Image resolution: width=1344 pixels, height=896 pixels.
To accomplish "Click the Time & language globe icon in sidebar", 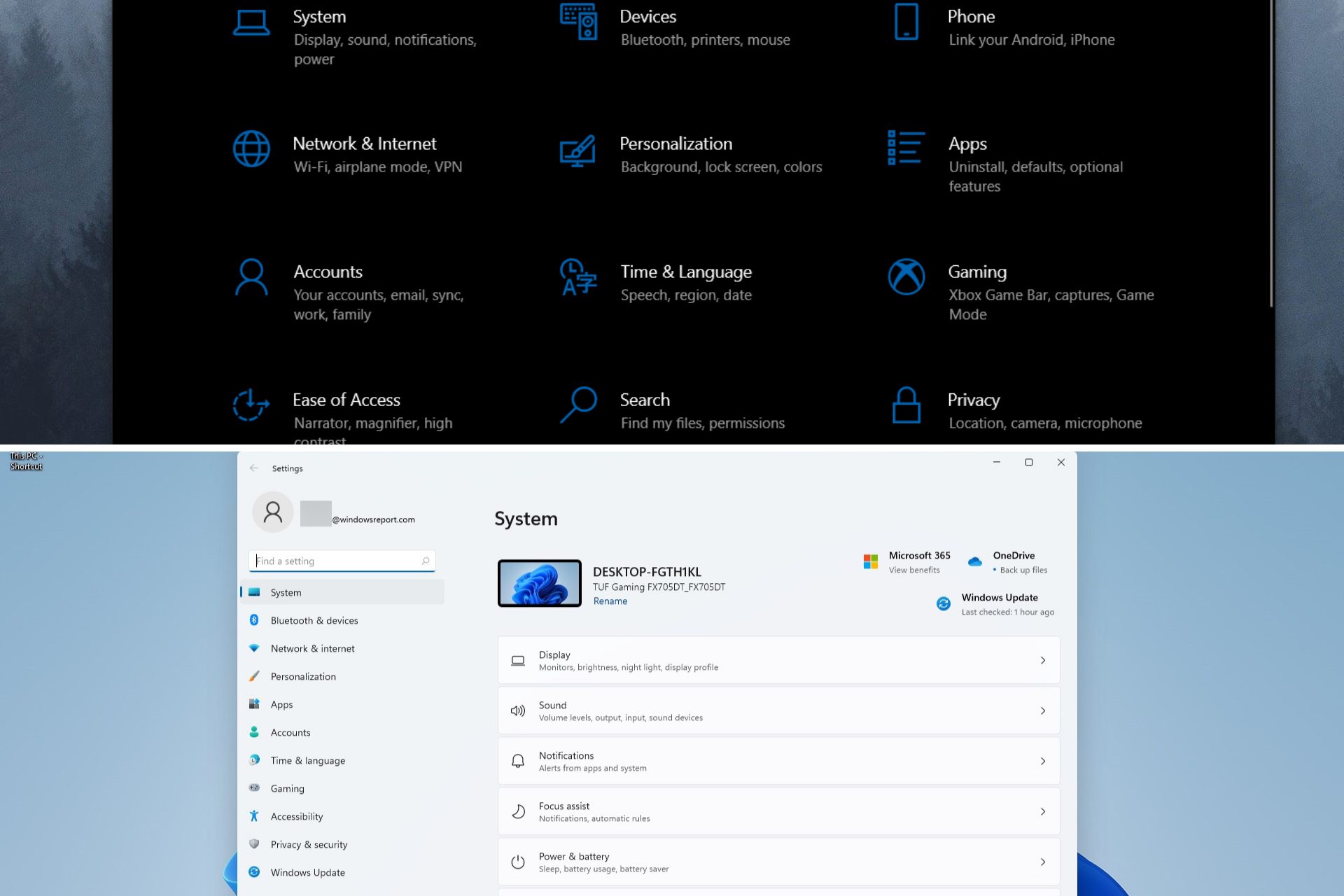I will (254, 760).
